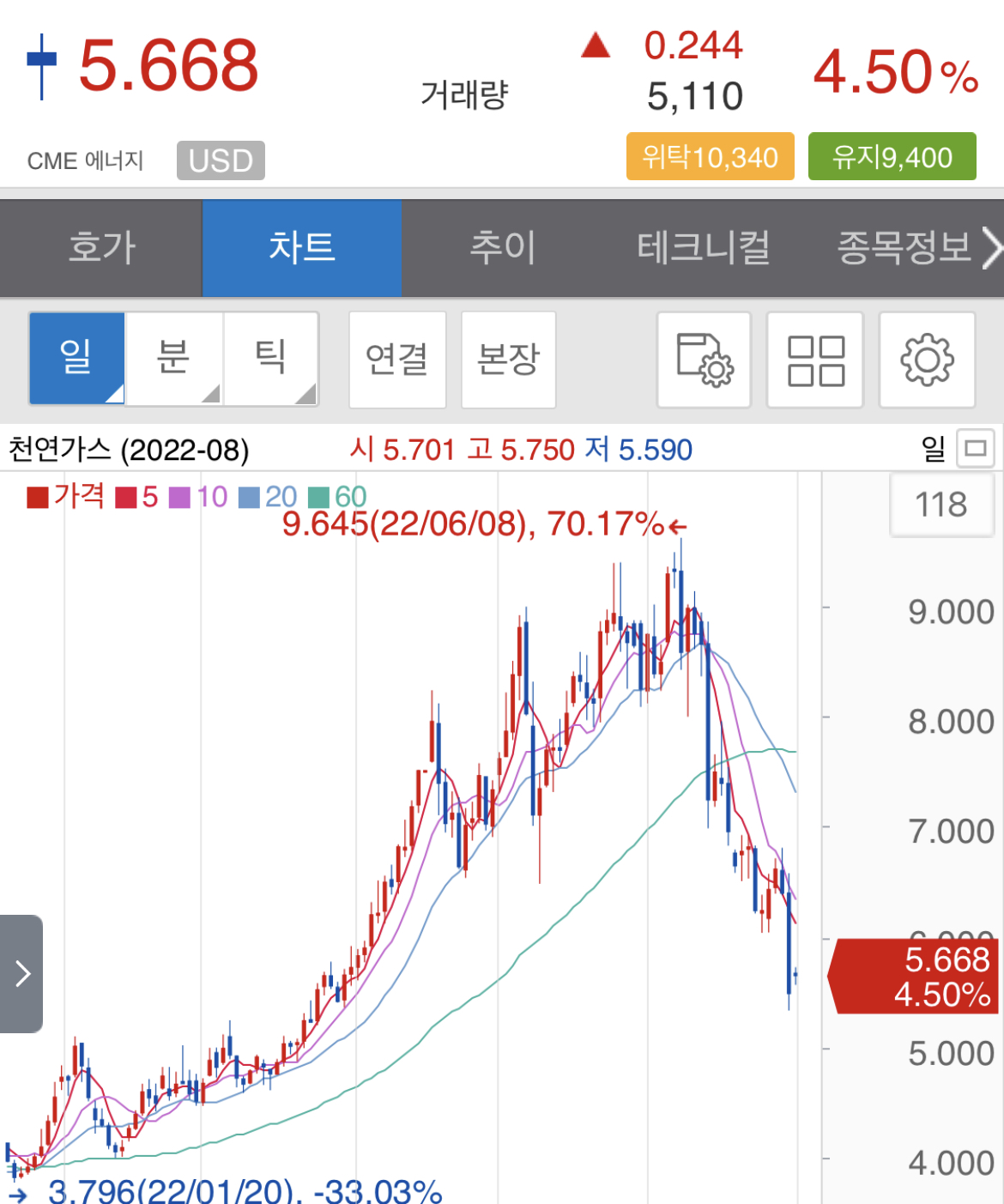The height and width of the screenshot is (1204, 1004).
Task: Toggle the 연결 continuous contract button
Action: click(397, 360)
